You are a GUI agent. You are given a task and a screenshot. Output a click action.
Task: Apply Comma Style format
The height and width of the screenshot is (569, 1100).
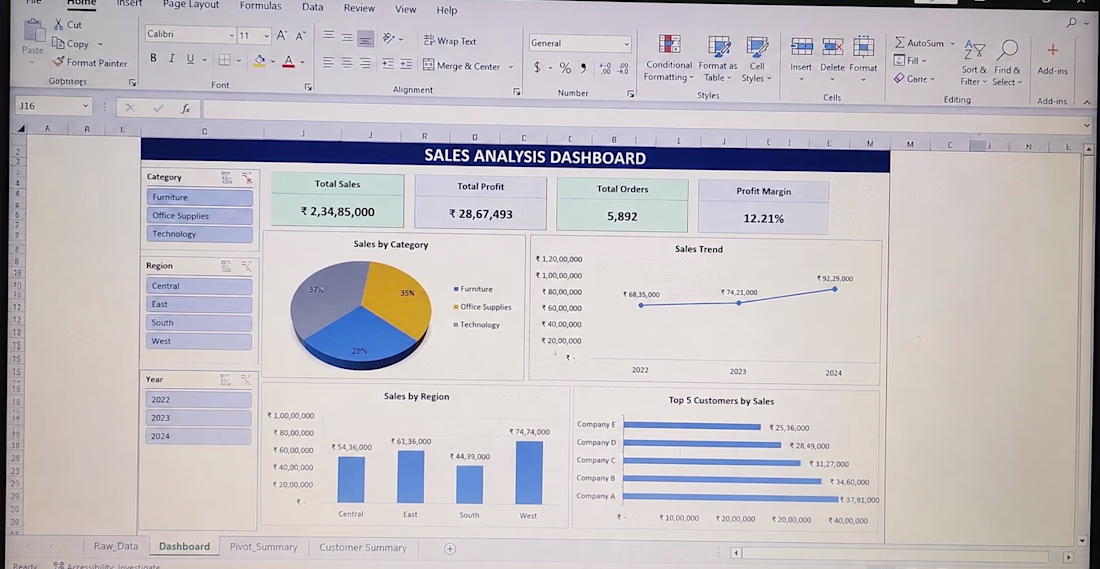tap(584, 68)
